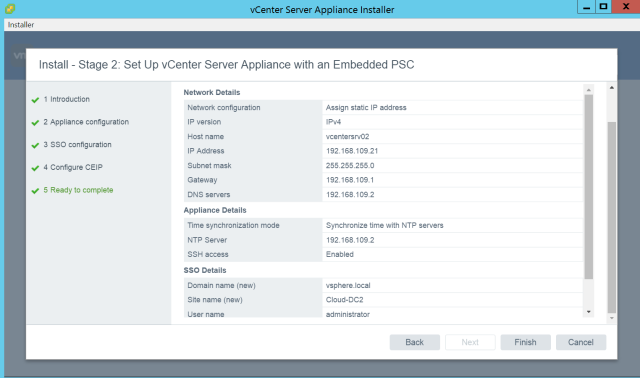
Task: Click the Cancel button
Action: pos(581,342)
